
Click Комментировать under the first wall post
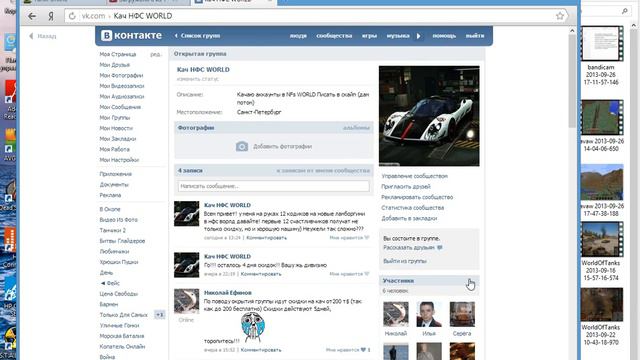267,238
